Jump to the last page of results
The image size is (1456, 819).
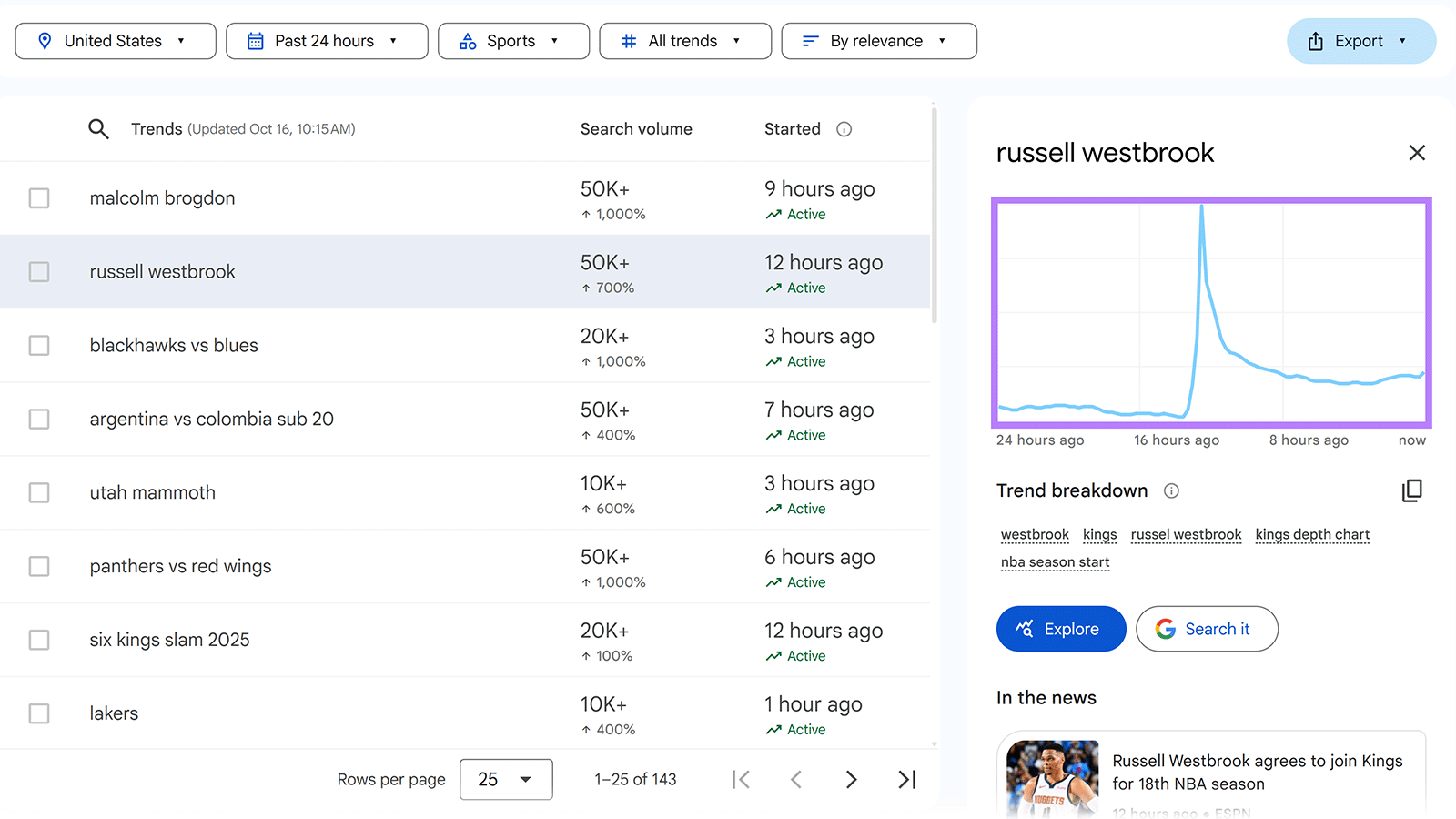[x=905, y=779]
